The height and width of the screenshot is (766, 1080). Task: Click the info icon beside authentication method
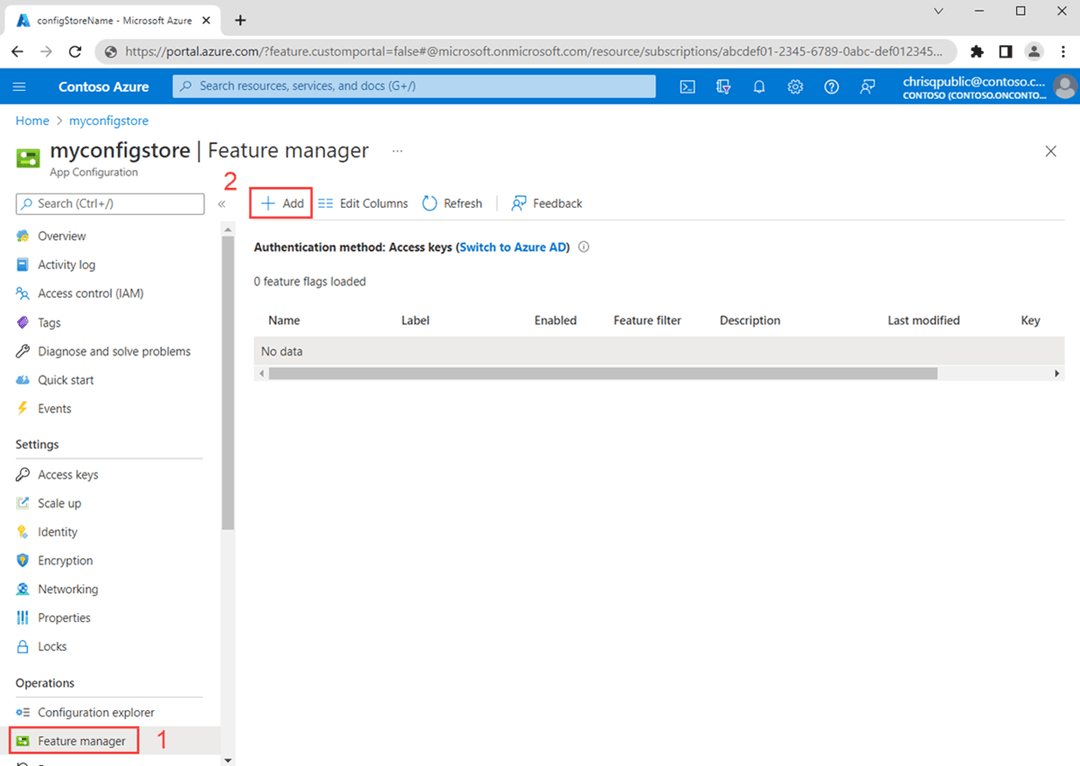(x=583, y=247)
